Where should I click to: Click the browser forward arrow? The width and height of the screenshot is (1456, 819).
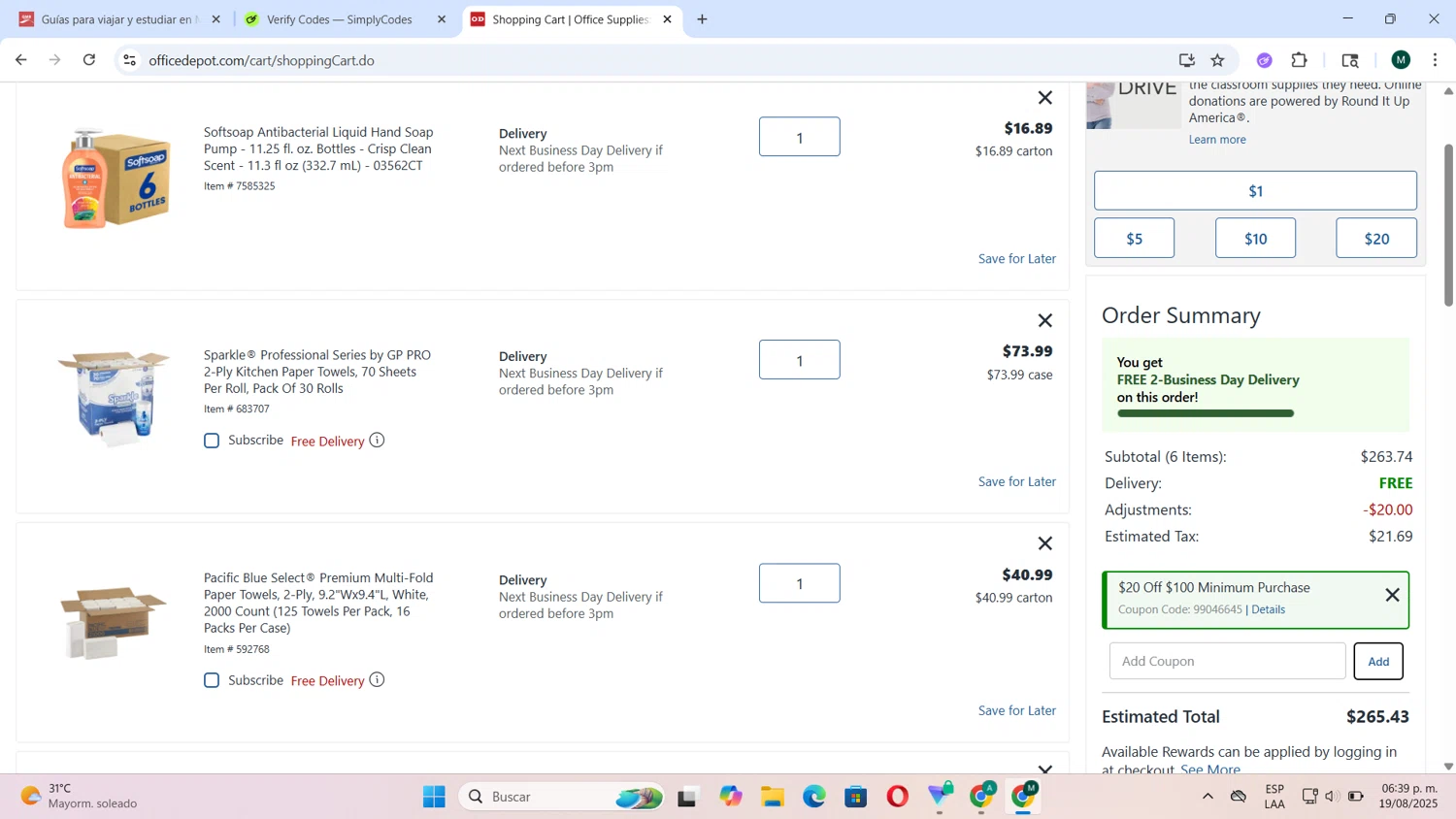pyautogui.click(x=55, y=60)
